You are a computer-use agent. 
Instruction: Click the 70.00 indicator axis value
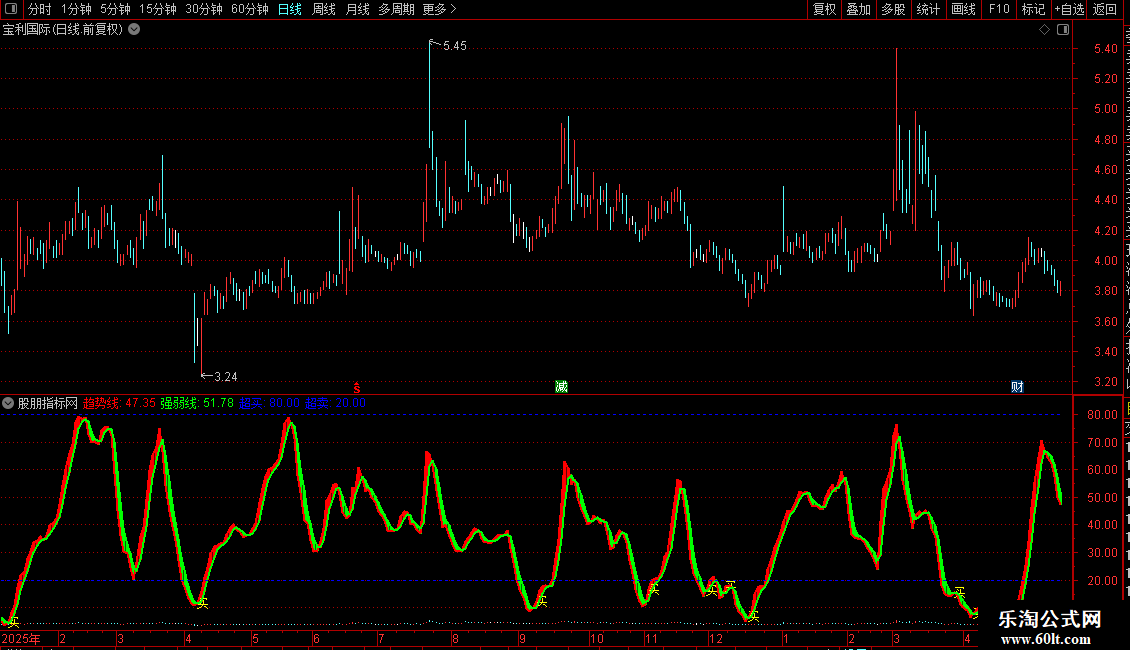(x=1103, y=442)
